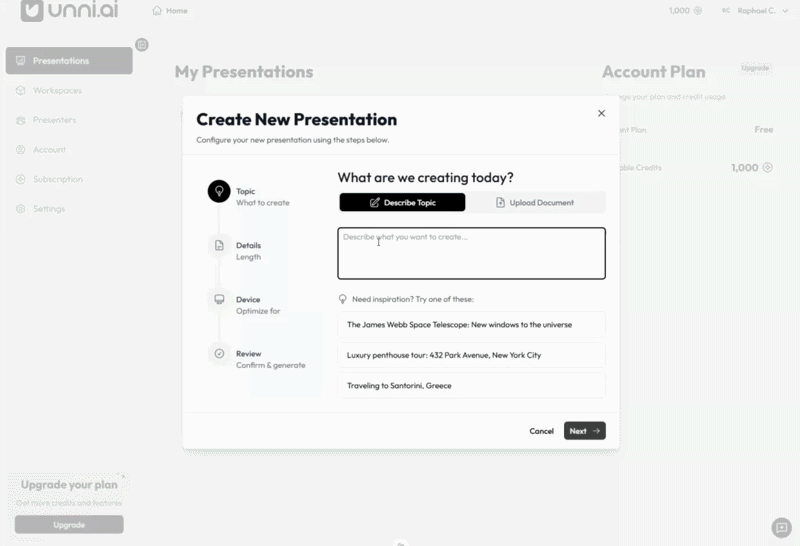Choose the Luxury penthouse tour suggestion
Image resolution: width=800 pixels, height=546 pixels.
[471, 355]
